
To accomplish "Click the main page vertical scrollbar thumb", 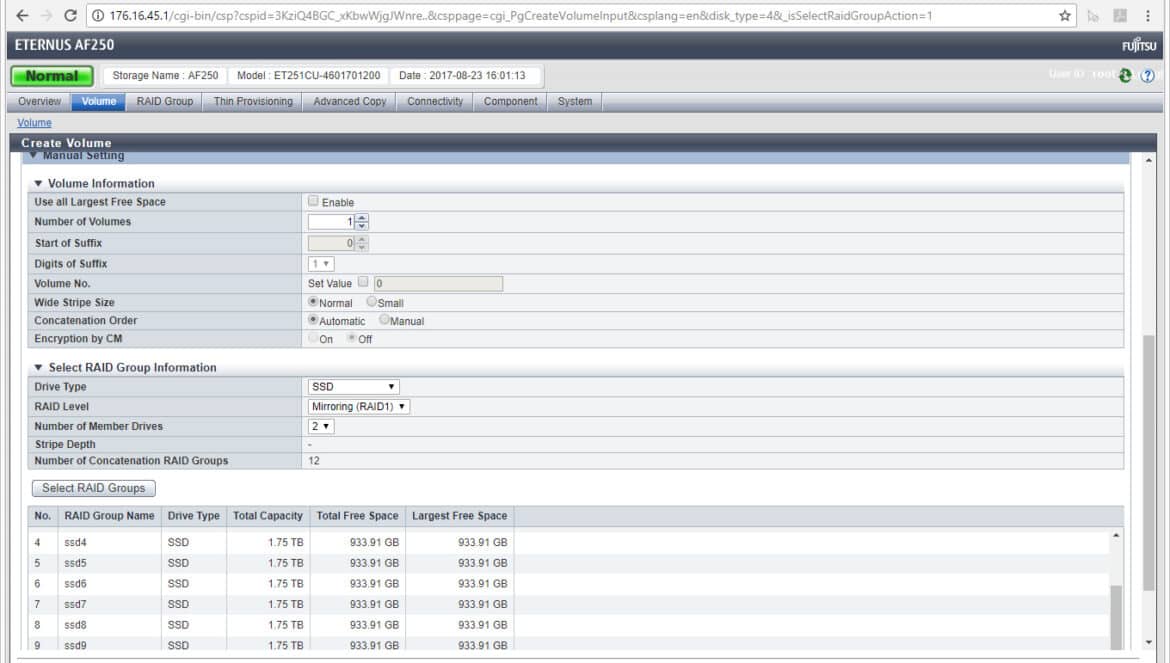I will click(1148, 462).
